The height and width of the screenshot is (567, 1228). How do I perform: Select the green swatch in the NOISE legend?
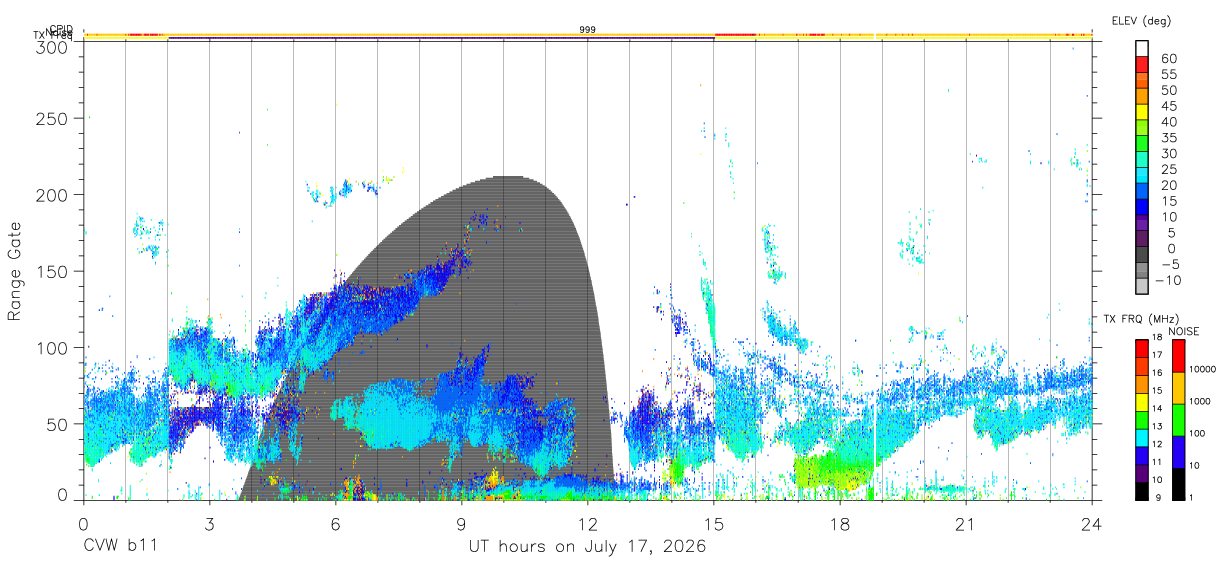1177,420
